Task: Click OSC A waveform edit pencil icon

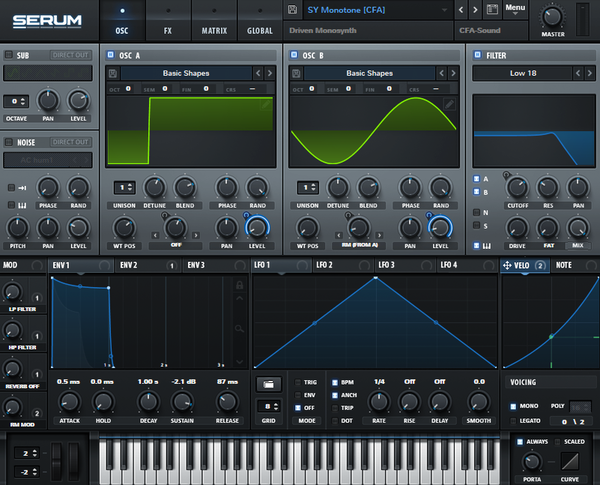Action: pos(266,104)
